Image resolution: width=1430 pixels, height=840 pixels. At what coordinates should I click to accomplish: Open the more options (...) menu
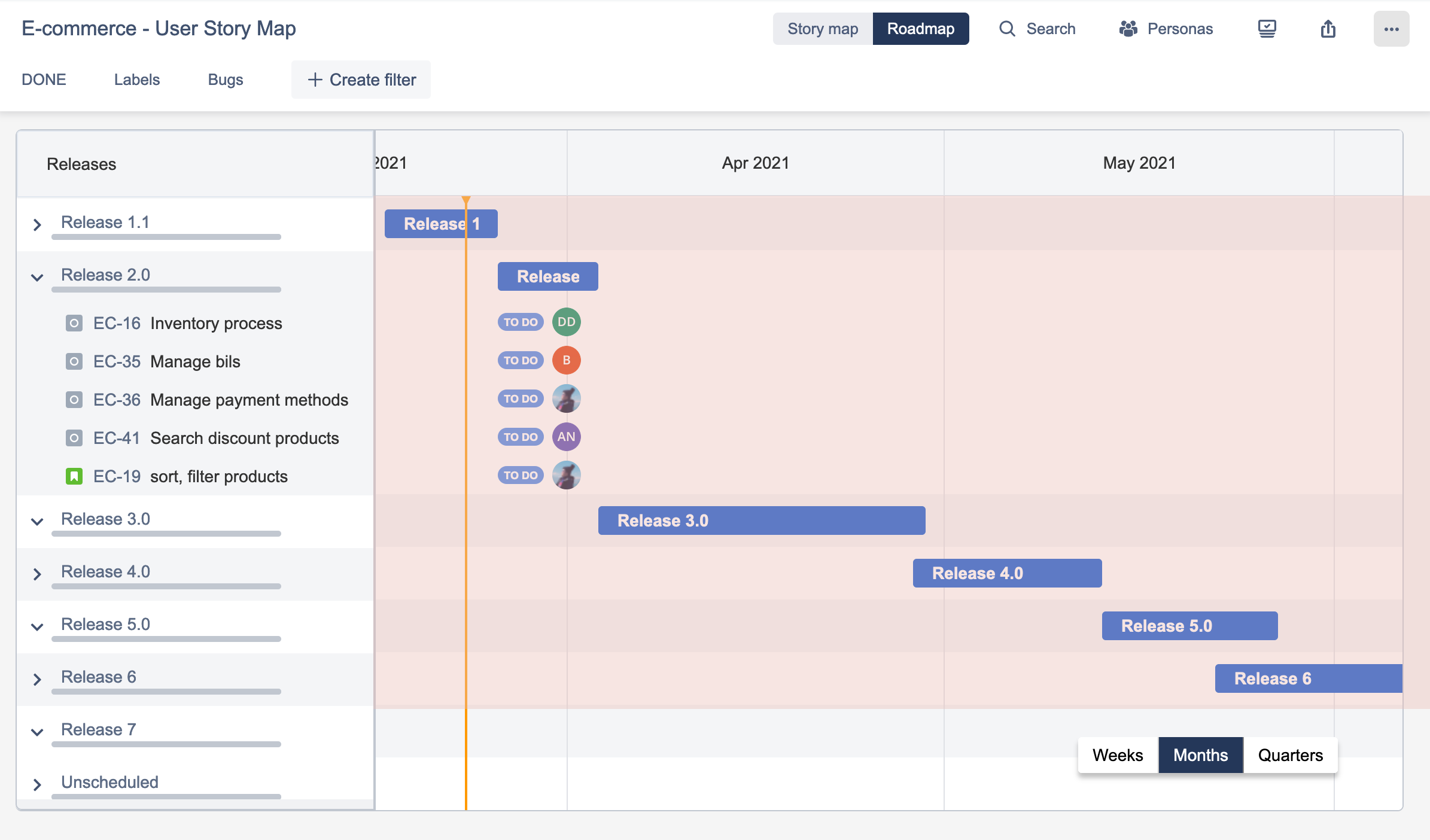click(x=1391, y=29)
